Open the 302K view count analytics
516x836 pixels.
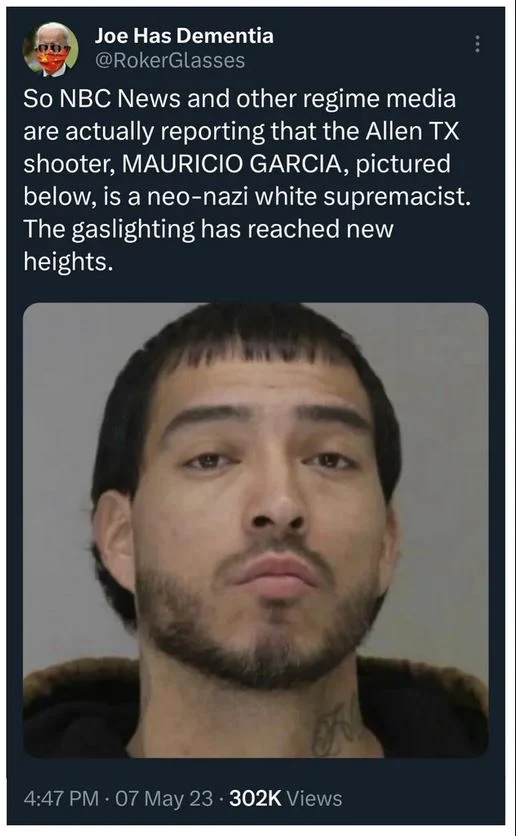(x=254, y=798)
